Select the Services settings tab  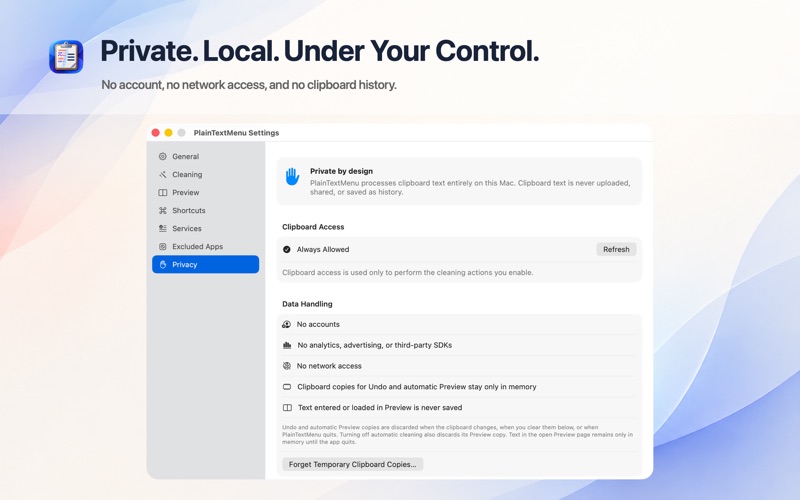pyautogui.click(x=206, y=229)
